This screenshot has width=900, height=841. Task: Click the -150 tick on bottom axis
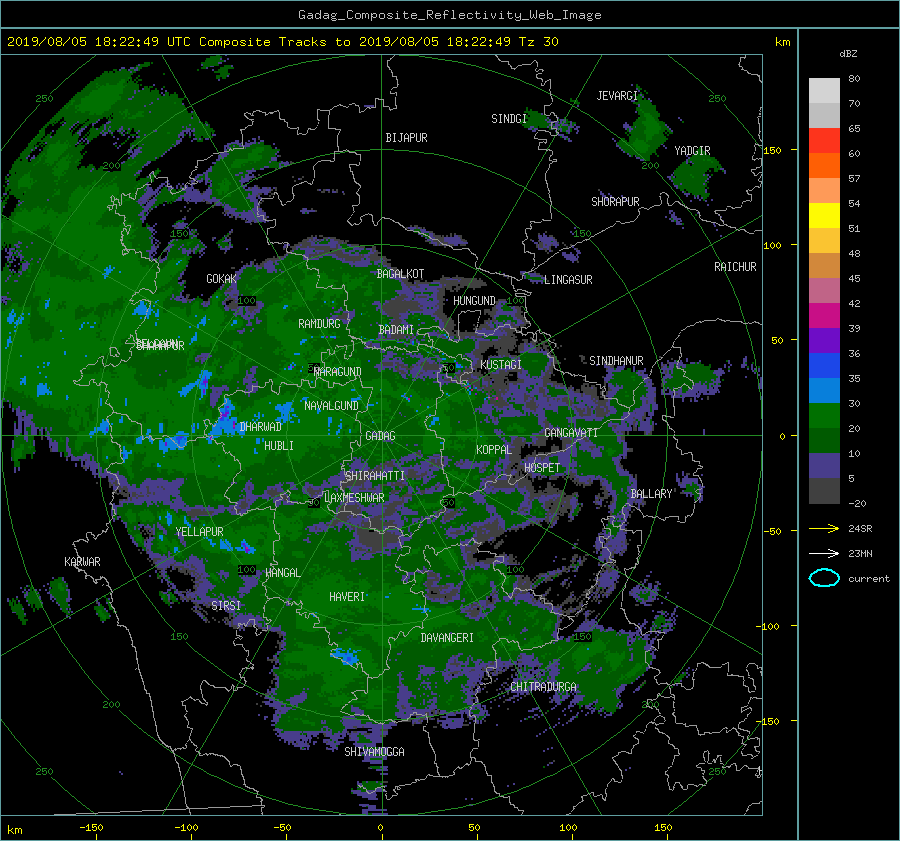pos(91,828)
